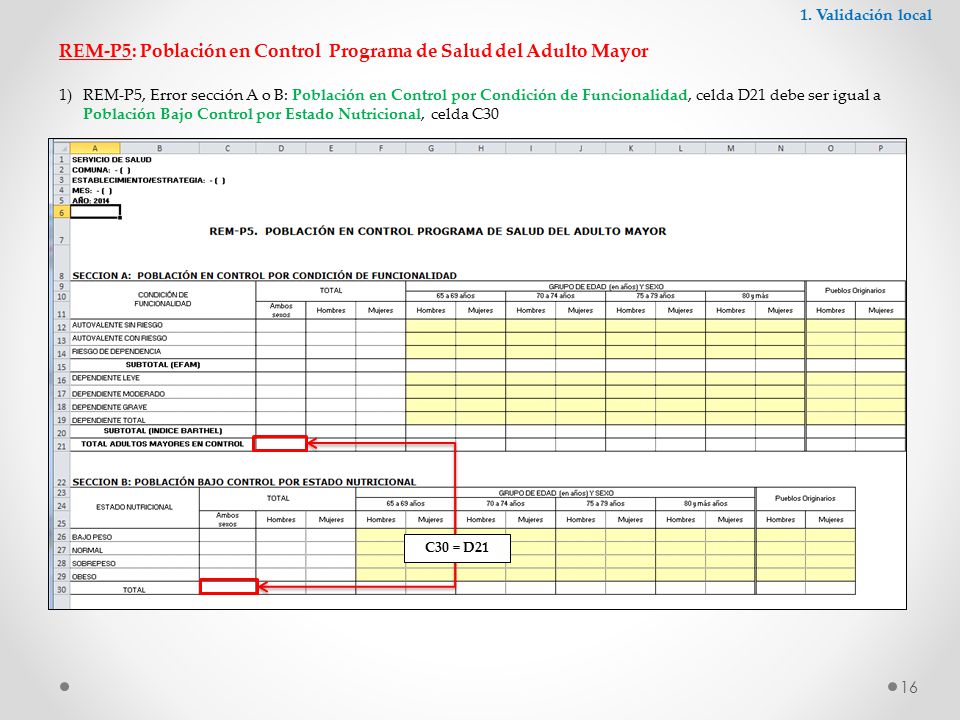960x720 pixels.
Task: Click the 'NORMAL' row label
Action: click(88, 550)
